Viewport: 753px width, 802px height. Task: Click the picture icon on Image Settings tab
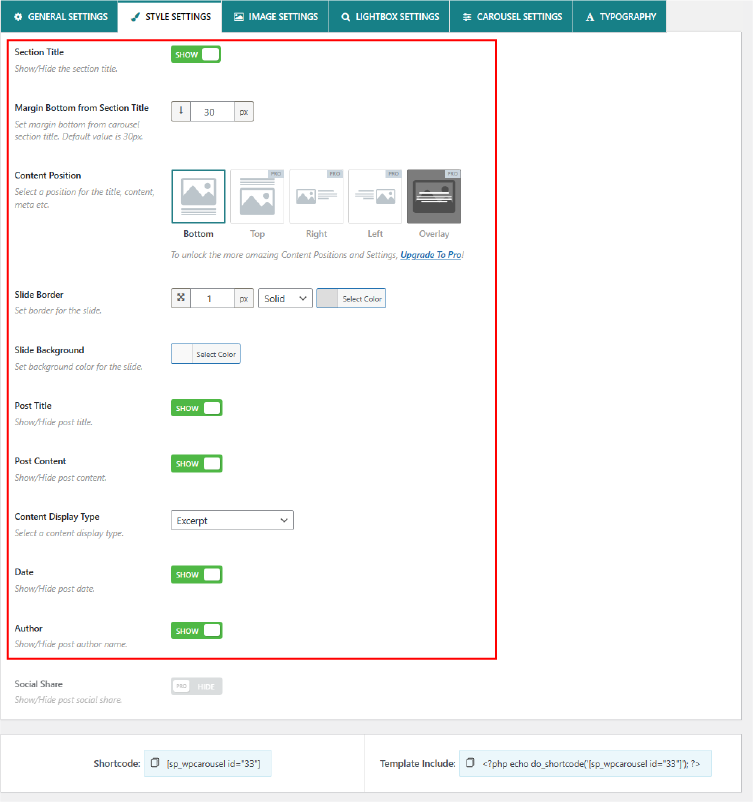pos(239,17)
